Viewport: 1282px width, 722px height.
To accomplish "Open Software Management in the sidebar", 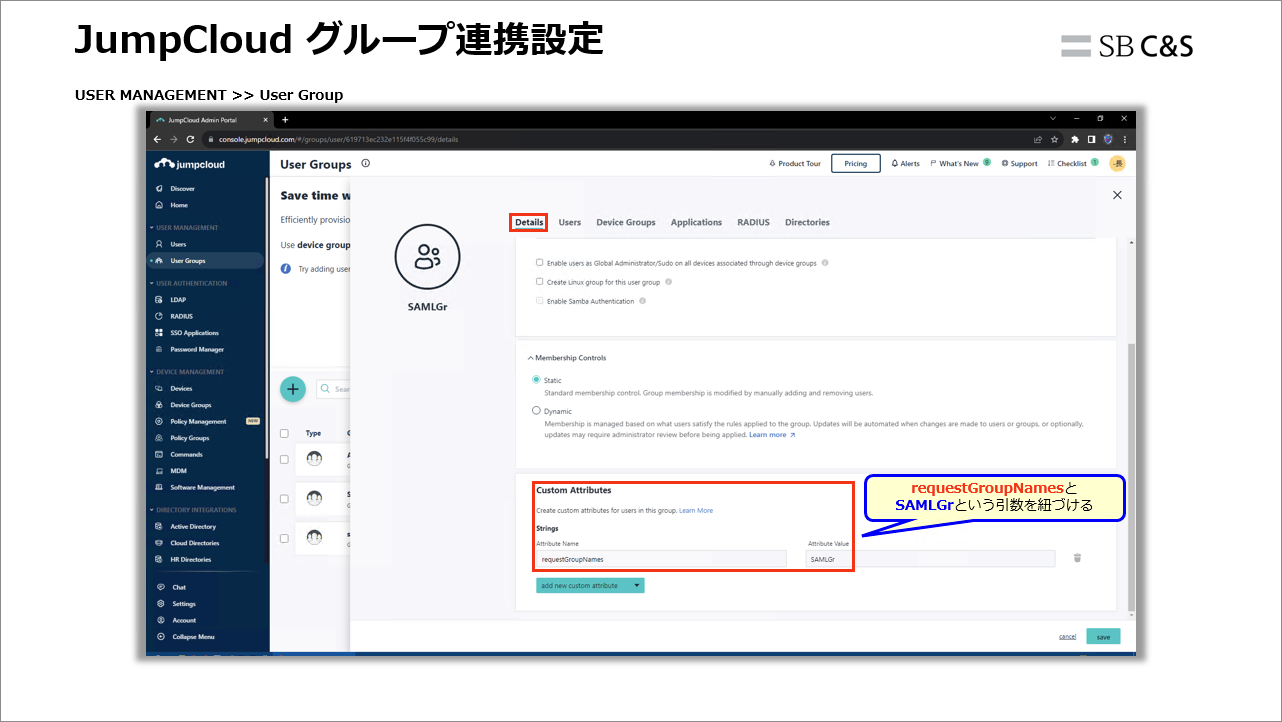I will click(x=202, y=488).
